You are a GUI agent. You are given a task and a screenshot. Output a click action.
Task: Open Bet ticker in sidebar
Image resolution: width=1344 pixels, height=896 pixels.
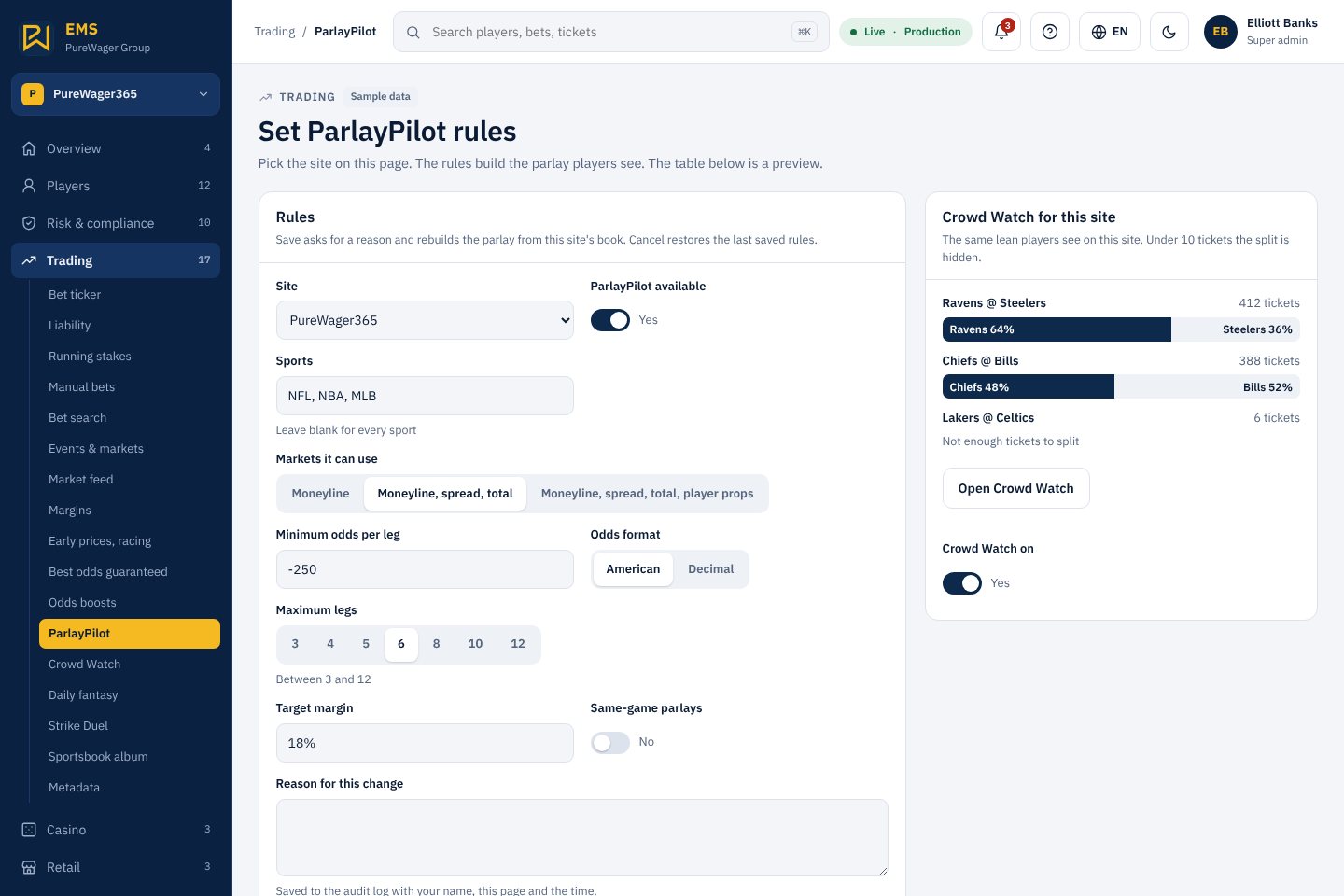130,295
